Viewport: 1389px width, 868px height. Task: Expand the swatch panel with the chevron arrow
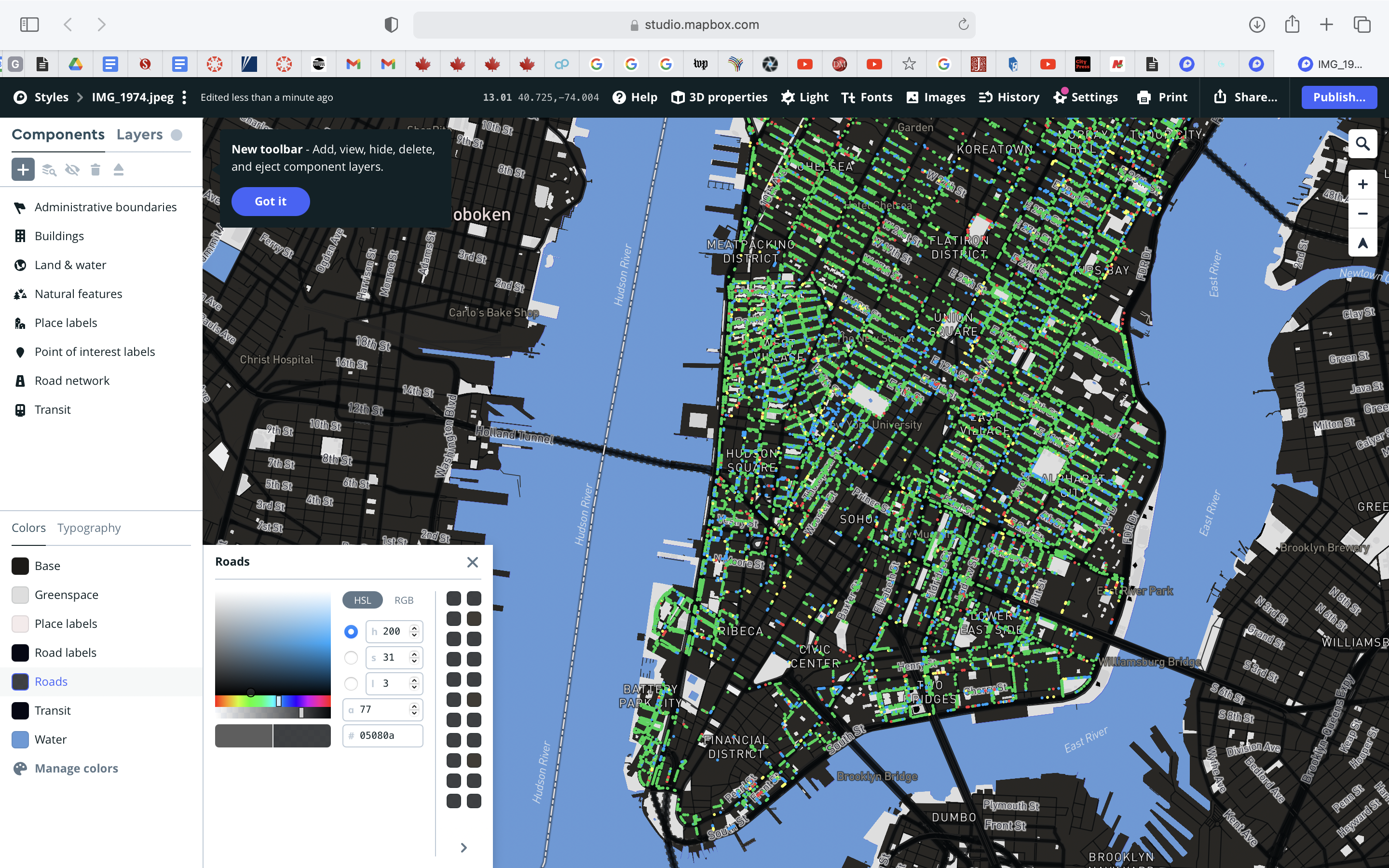[464, 847]
